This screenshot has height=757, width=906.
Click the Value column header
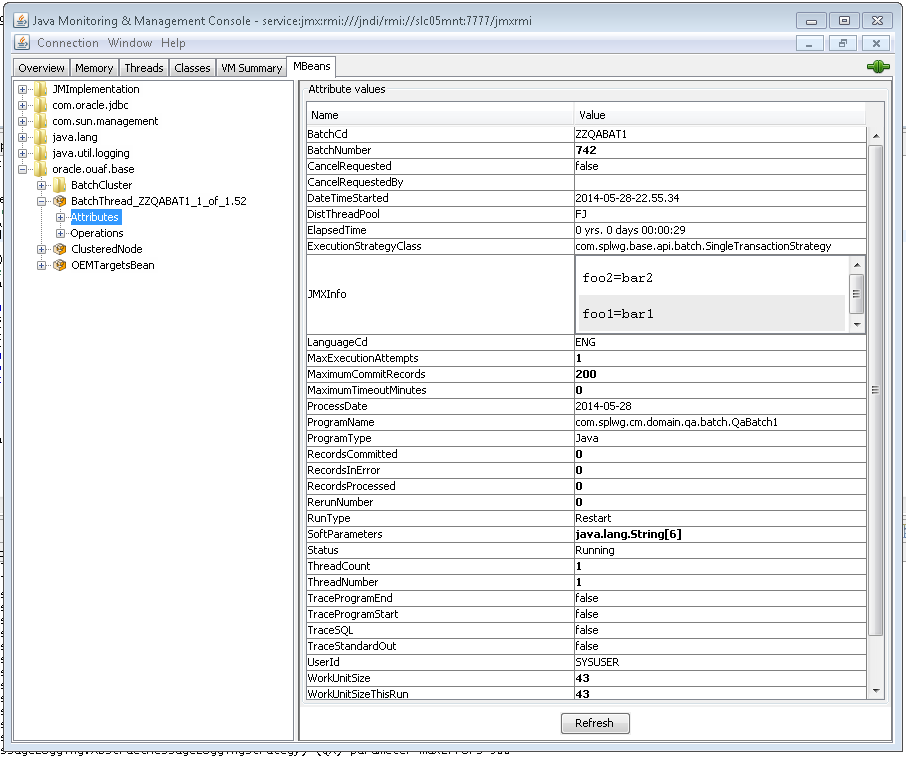pos(720,115)
